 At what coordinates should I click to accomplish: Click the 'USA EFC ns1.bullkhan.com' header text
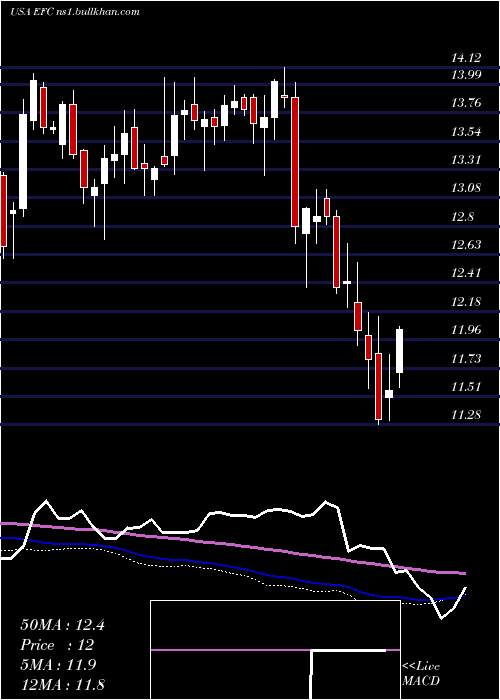click(75, 12)
